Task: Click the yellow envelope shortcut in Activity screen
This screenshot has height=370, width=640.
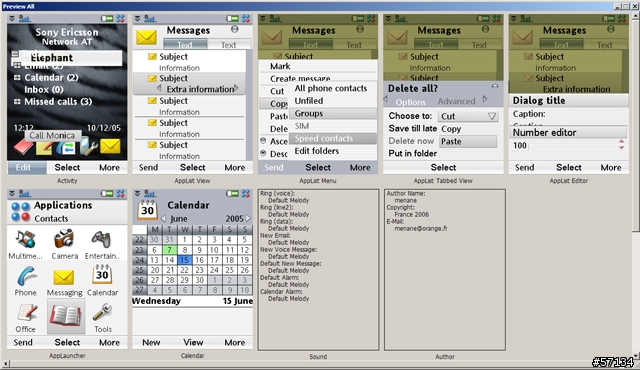Action: [110, 146]
